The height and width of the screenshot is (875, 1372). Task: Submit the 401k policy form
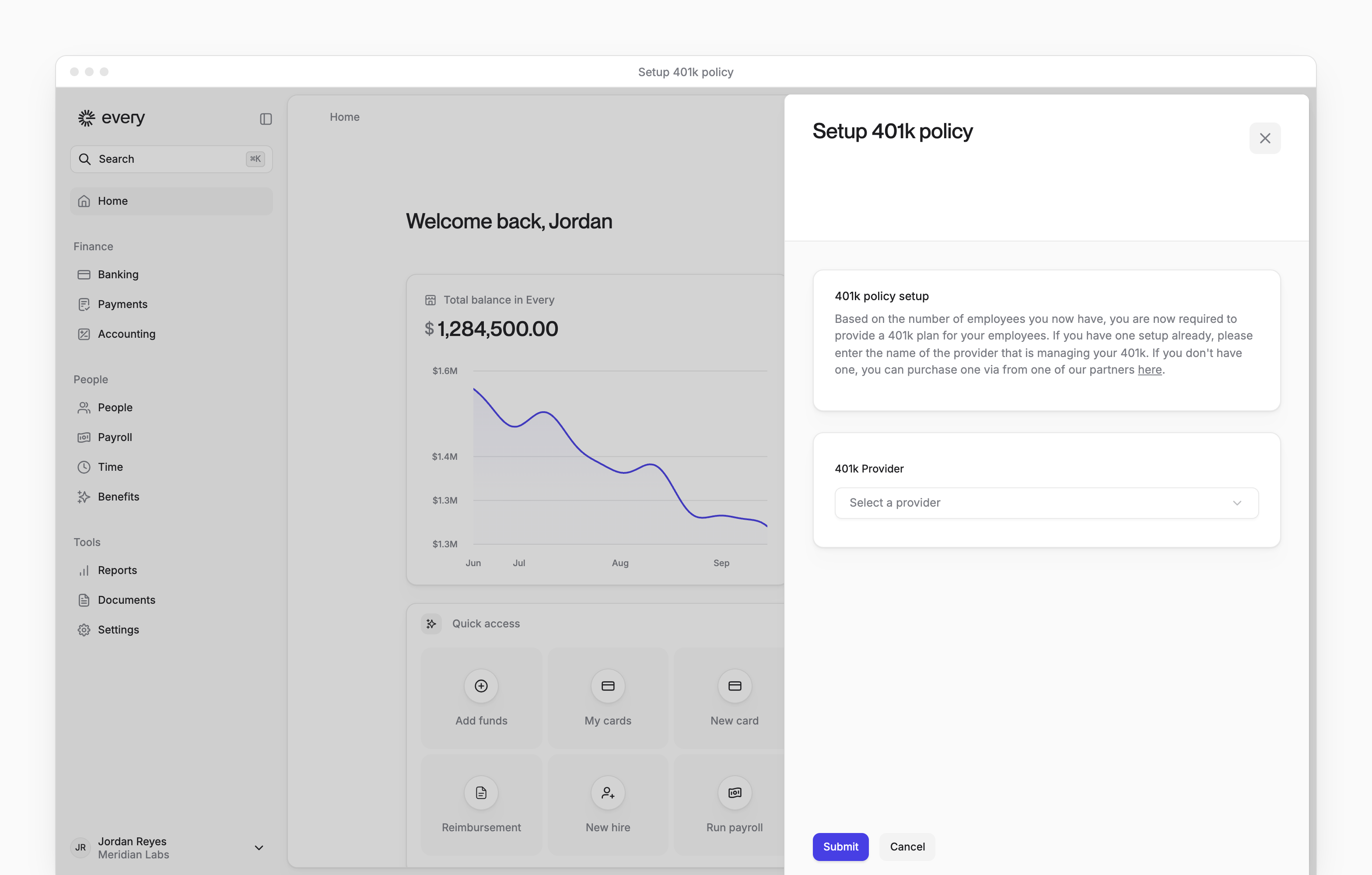pyautogui.click(x=840, y=847)
